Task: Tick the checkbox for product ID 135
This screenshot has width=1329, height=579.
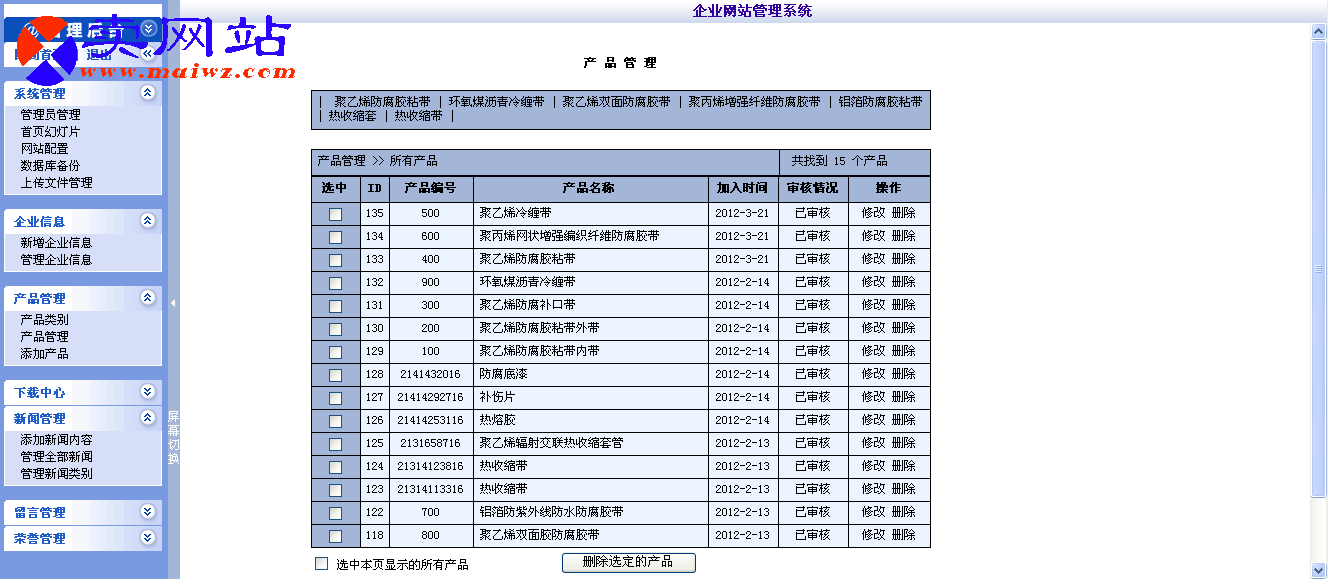Action: click(336, 214)
